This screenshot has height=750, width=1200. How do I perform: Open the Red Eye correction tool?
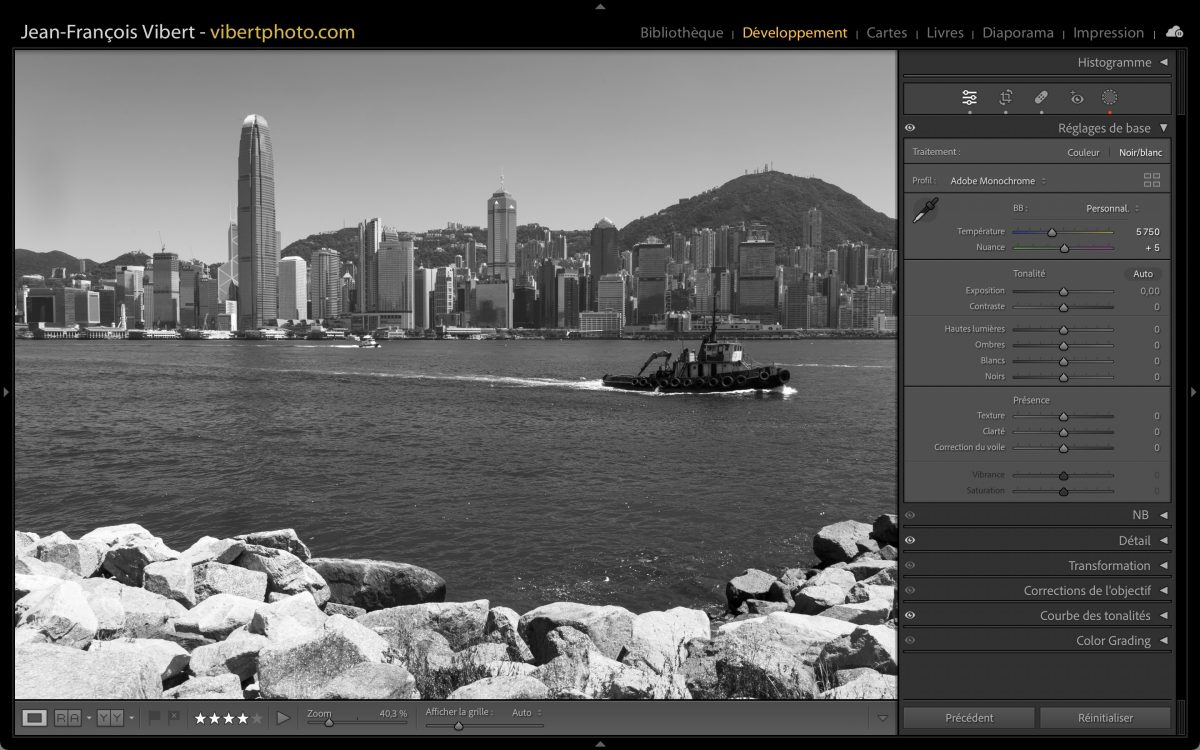click(1076, 98)
